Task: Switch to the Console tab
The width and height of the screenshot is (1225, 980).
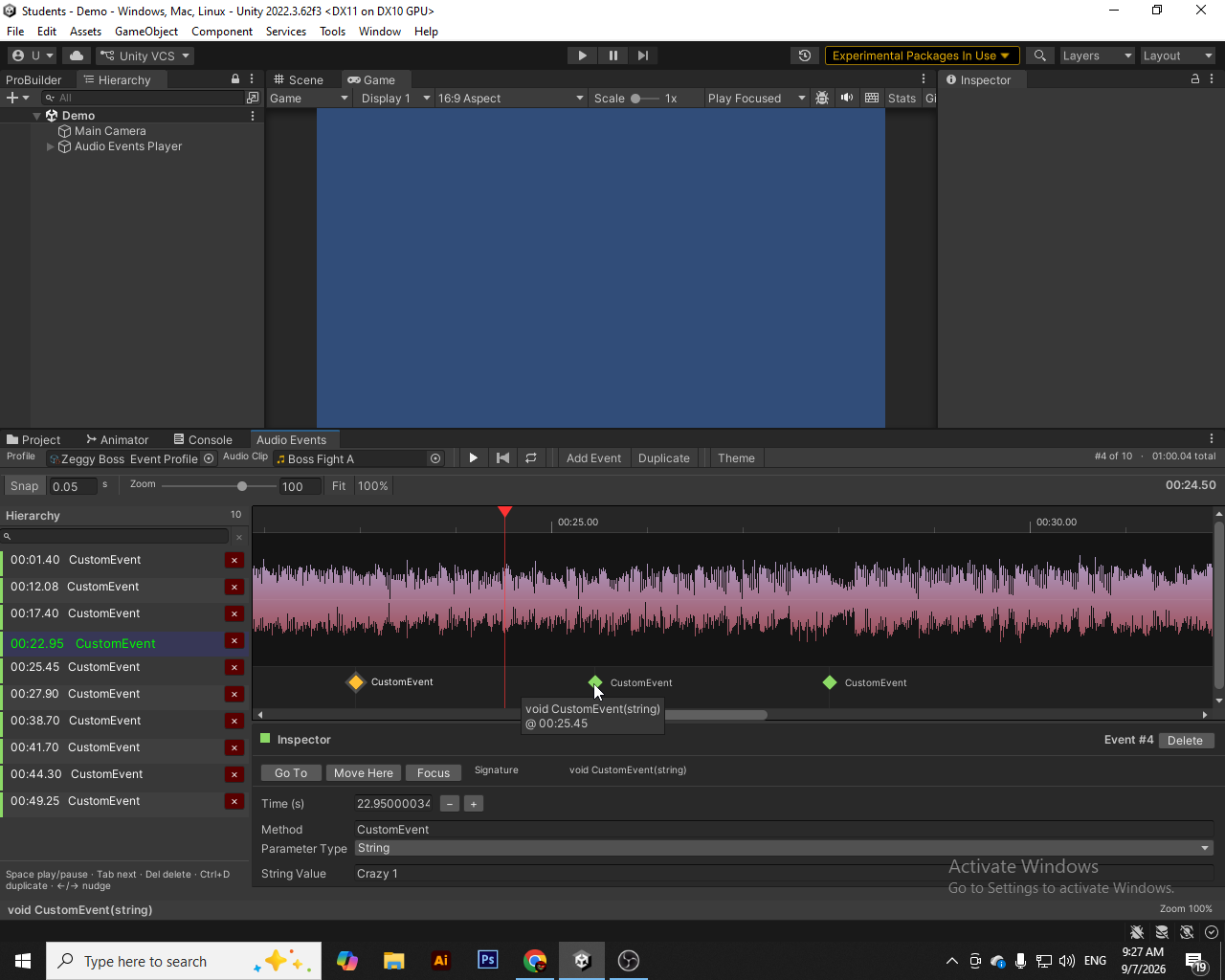Action: [203, 440]
